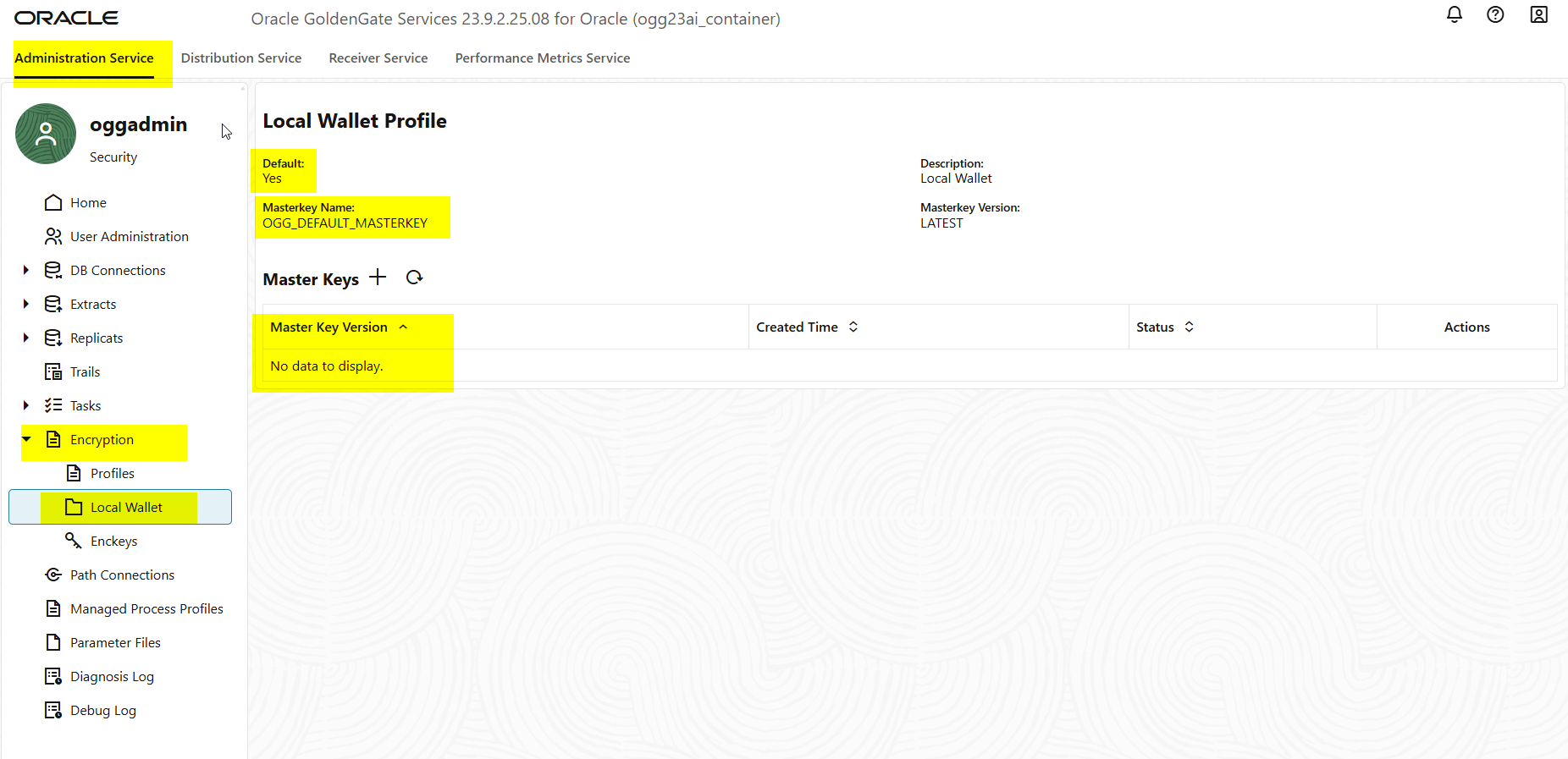Image resolution: width=1568 pixels, height=759 pixels.
Task: Open the help question mark icon
Action: (x=1495, y=14)
